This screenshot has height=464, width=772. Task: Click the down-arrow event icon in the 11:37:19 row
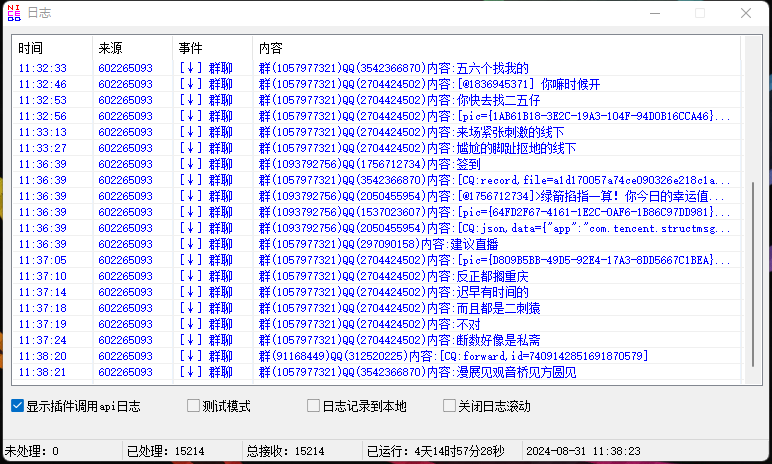tap(191, 324)
